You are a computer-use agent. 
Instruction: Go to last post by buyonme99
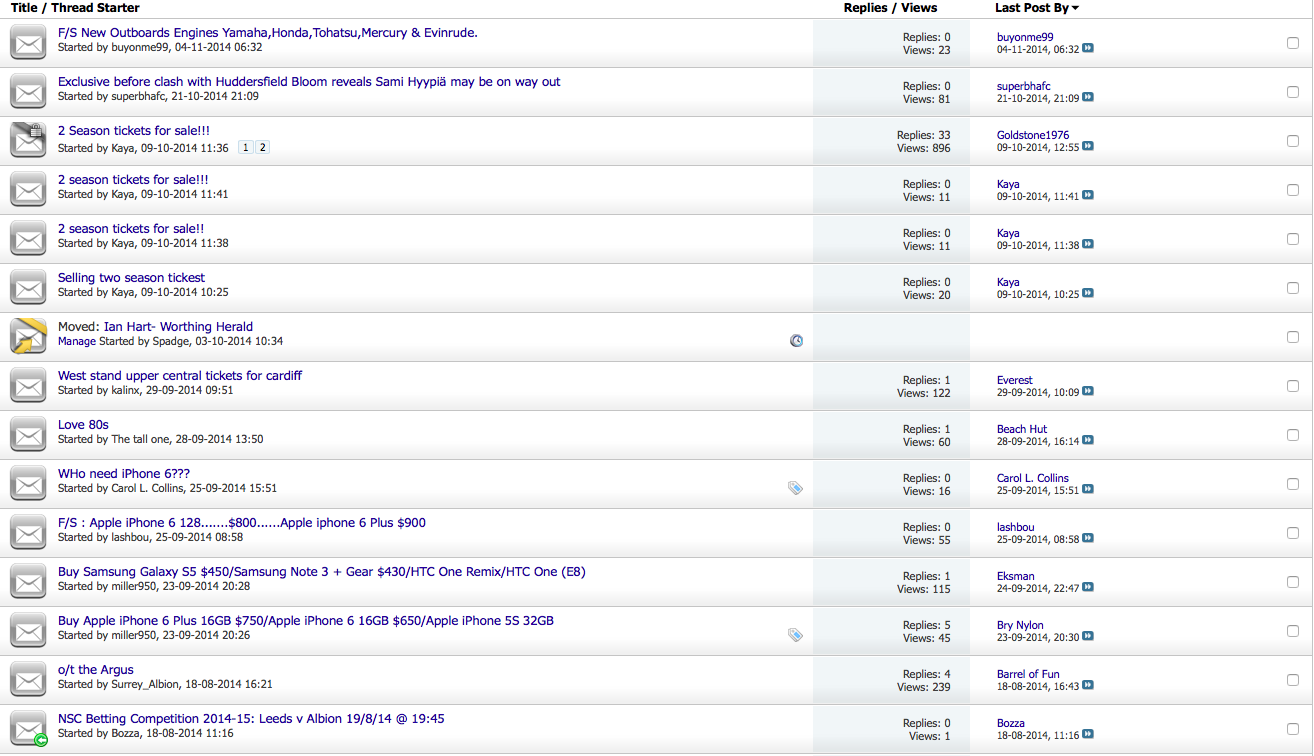[x=1088, y=48]
